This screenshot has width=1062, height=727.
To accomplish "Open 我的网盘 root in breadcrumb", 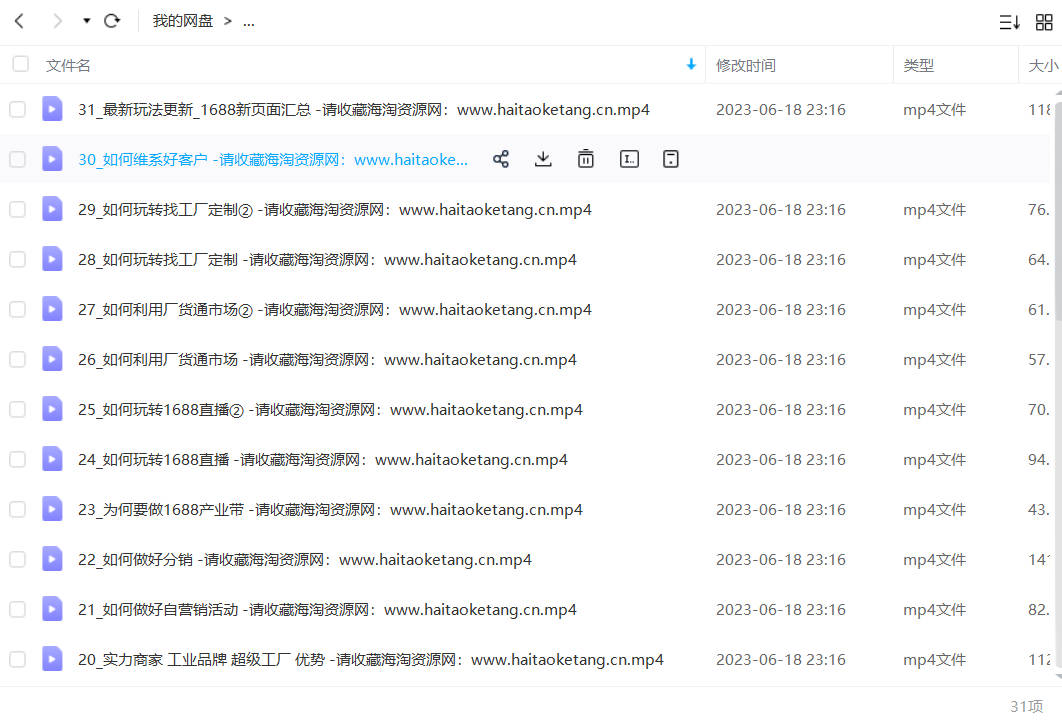I will (x=183, y=21).
